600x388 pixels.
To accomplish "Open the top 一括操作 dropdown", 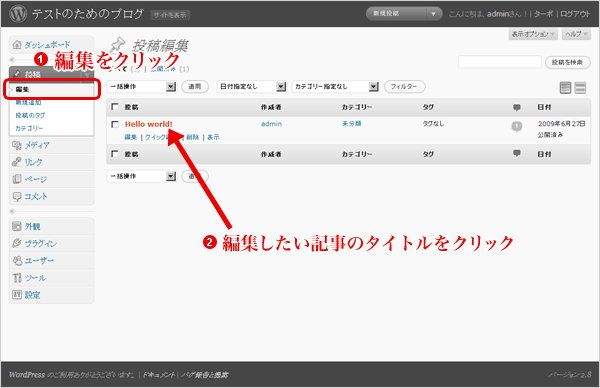I will pos(142,86).
